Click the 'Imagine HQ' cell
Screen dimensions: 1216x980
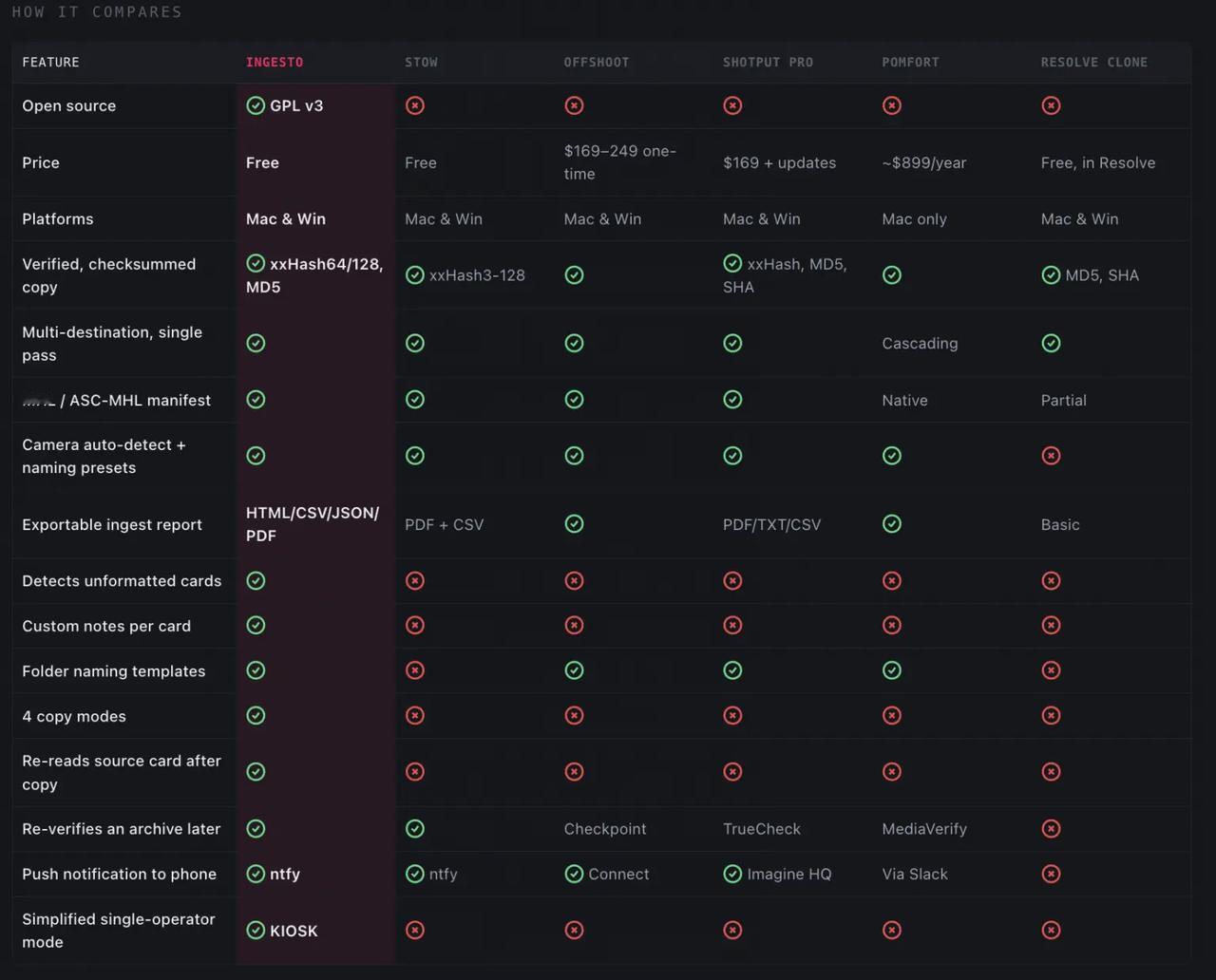(x=777, y=874)
